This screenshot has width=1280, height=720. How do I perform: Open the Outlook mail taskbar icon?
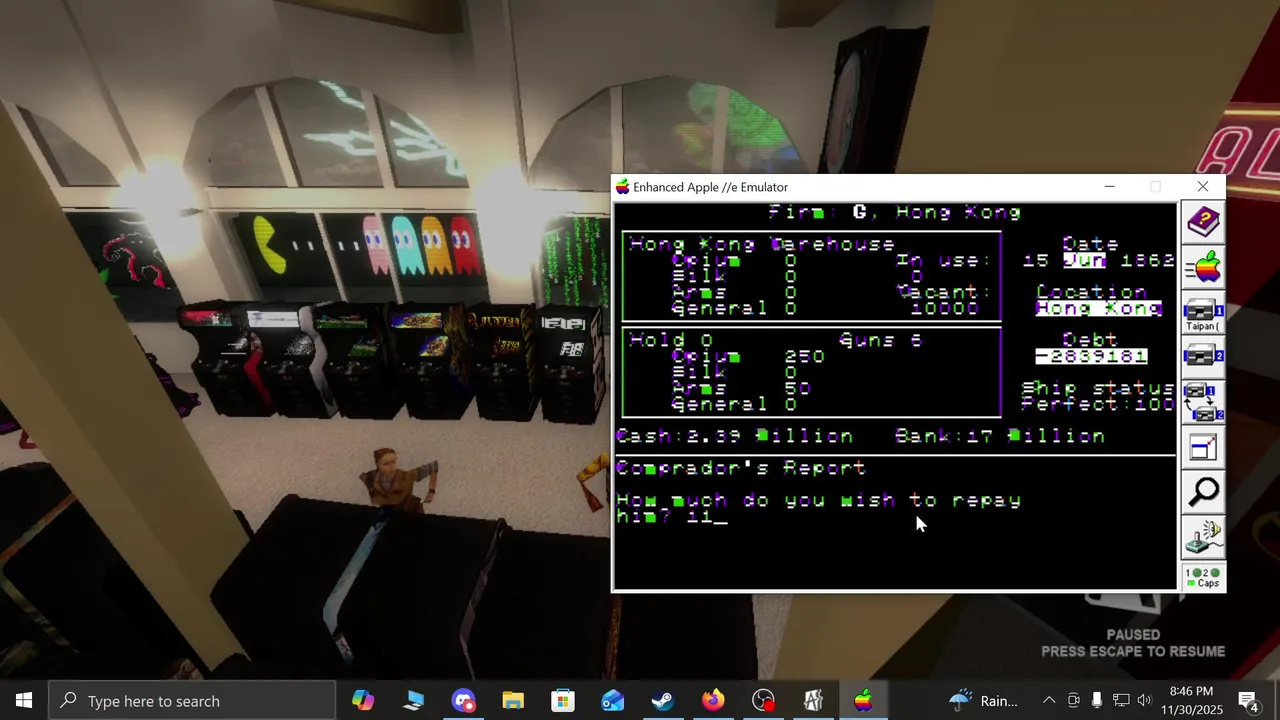(613, 700)
